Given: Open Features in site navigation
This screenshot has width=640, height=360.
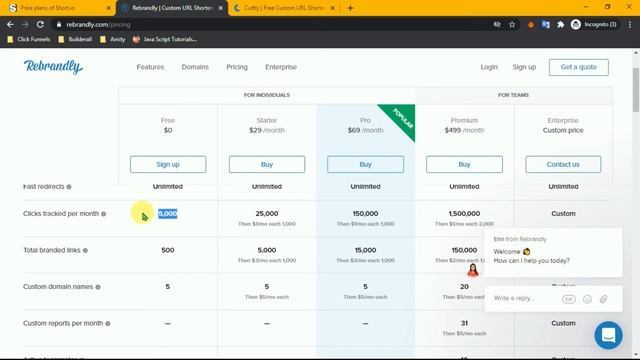Looking at the screenshot, I should click(150, 67).
